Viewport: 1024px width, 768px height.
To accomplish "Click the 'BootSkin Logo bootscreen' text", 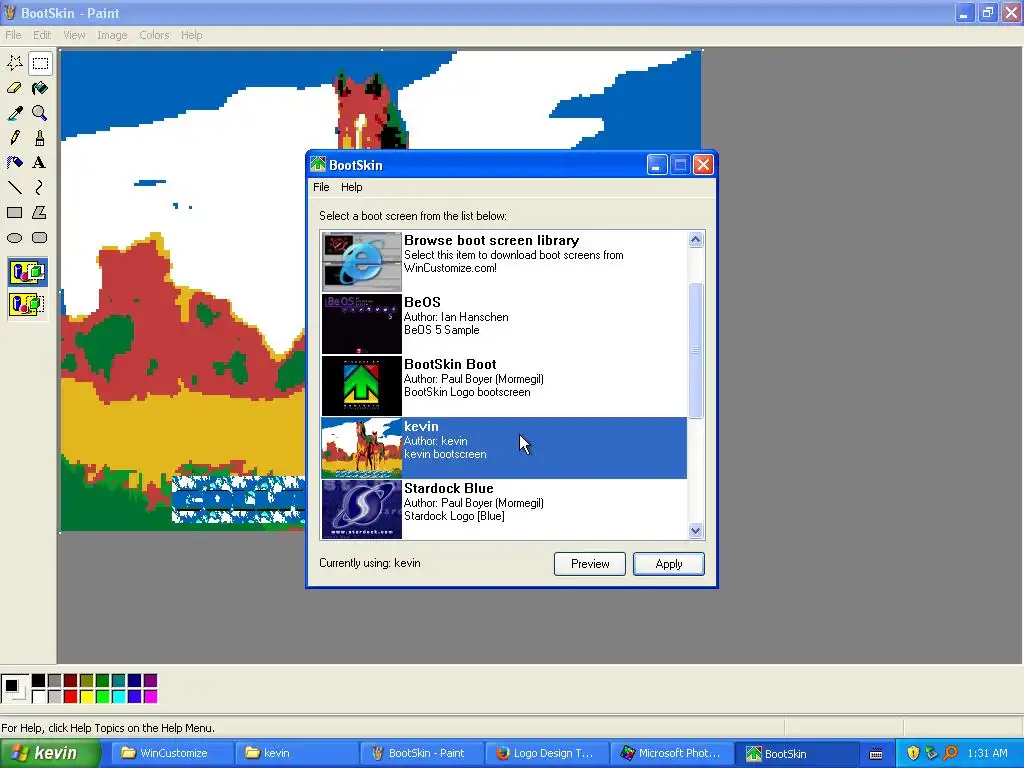I will 467,392.
